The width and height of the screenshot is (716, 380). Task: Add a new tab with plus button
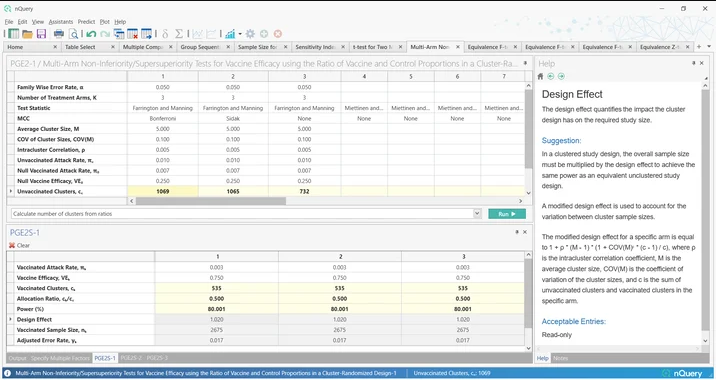[x=699, y=47]
